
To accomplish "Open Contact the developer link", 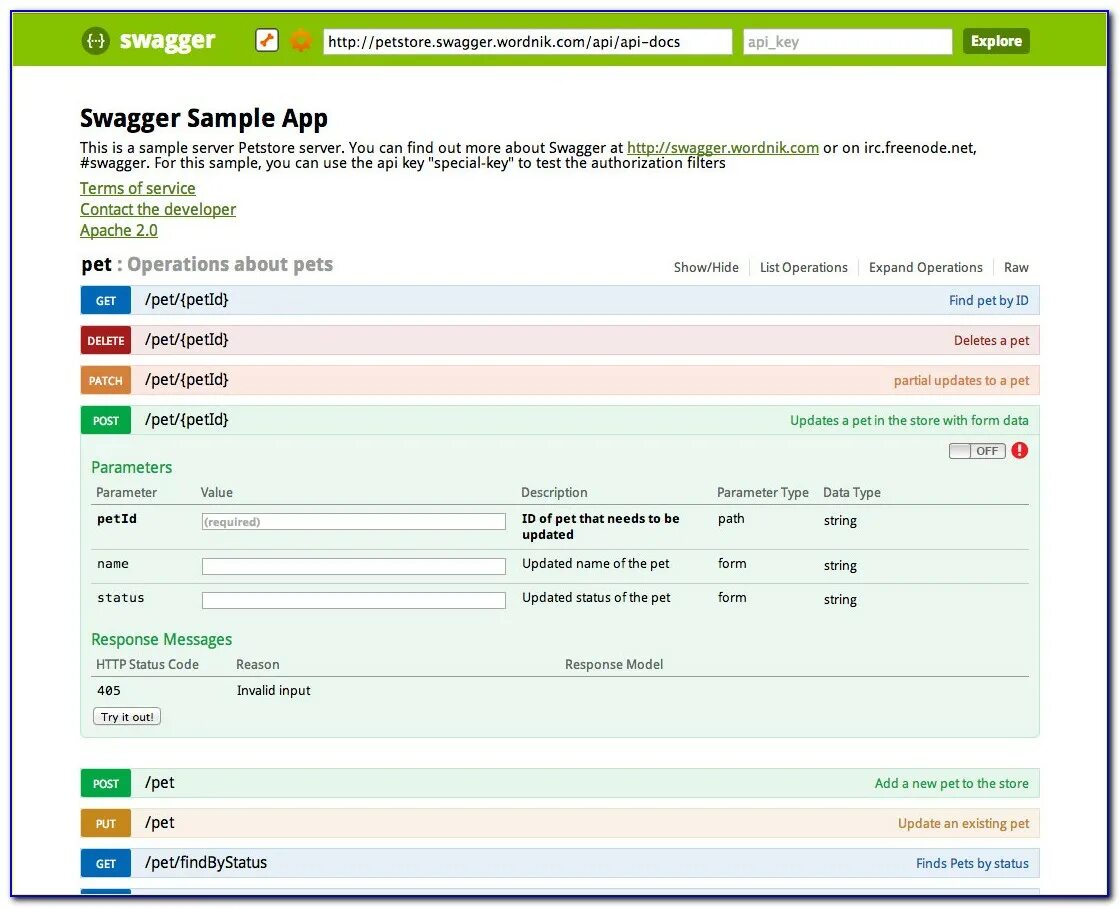I will coord(158,209).
